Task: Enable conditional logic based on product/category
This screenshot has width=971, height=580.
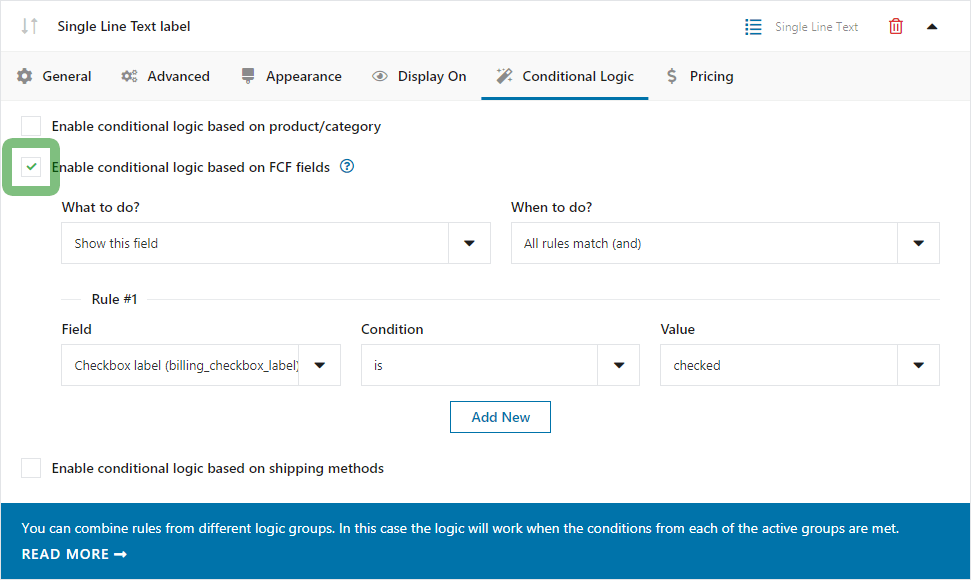Action: click(x=31, y=126)
